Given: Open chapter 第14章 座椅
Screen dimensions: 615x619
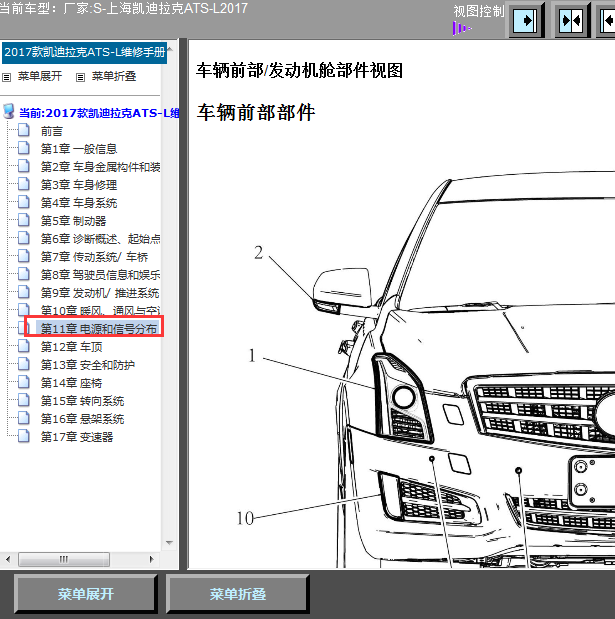Looking at the screenshot, I should pyautogui.click(x=71, y=383).
